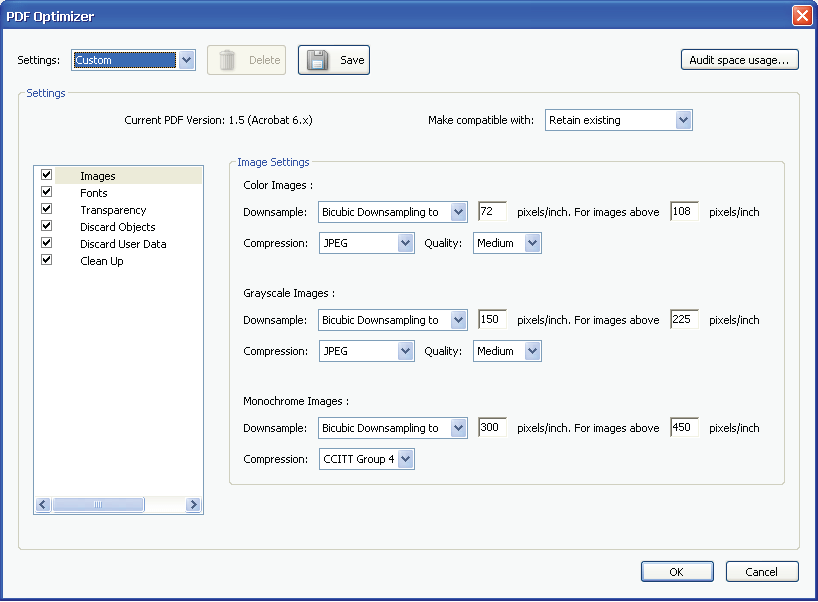Open the Settings preset dropdown

pyautogui.click(x=186, y=60)
